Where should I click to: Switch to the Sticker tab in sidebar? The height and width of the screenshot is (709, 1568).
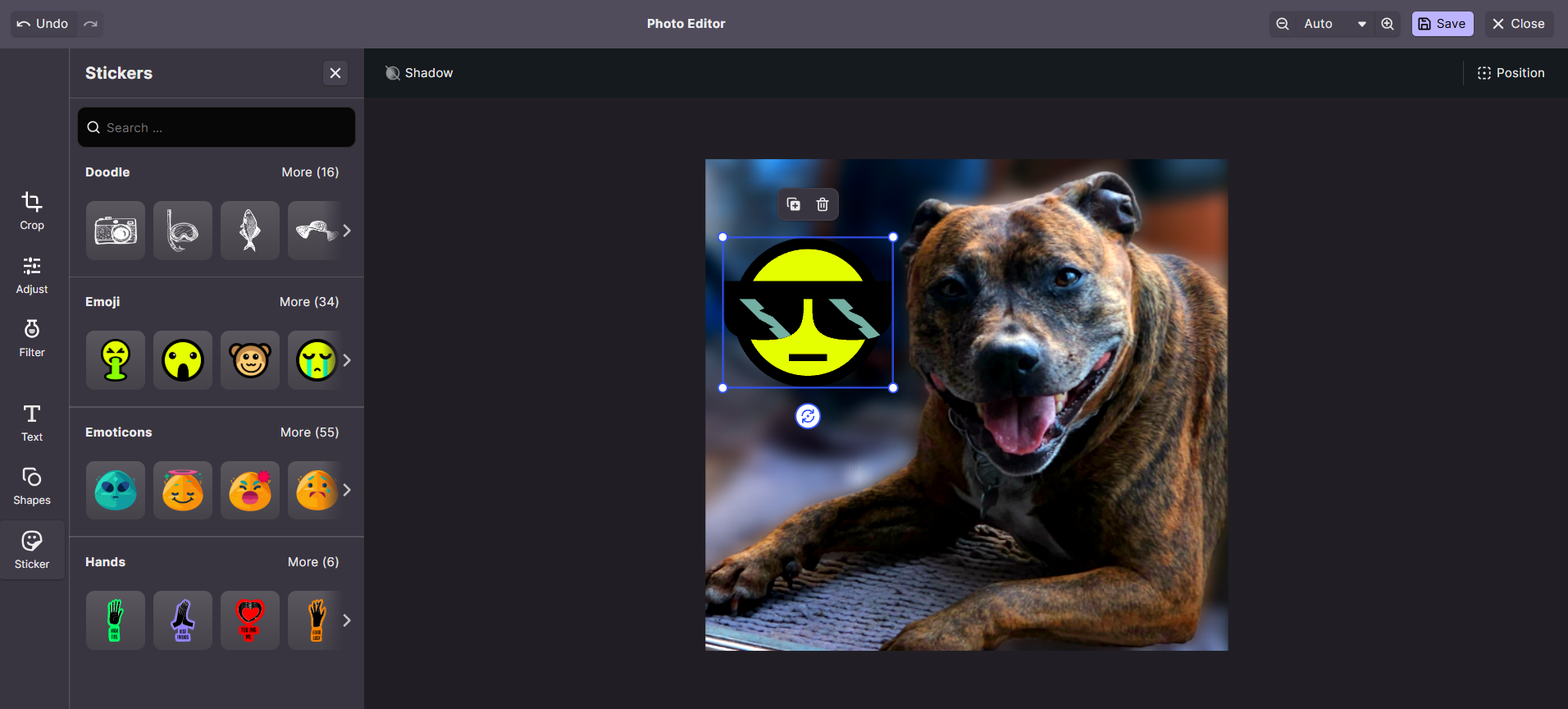32,550
